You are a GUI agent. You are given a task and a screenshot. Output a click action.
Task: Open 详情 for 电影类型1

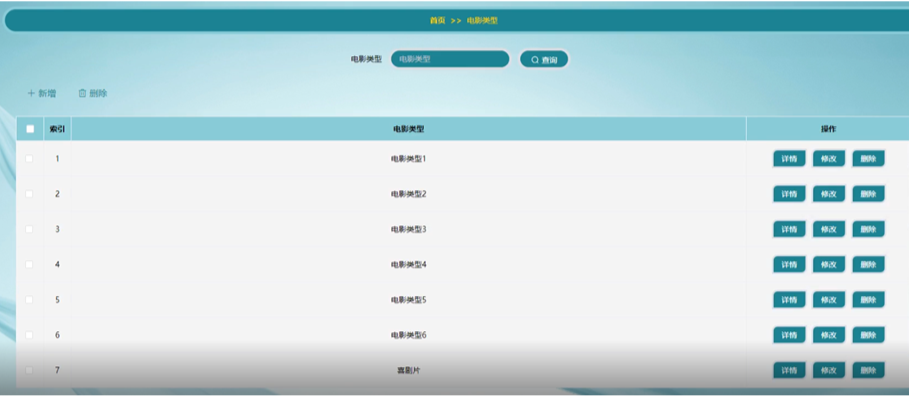point(789,159)
